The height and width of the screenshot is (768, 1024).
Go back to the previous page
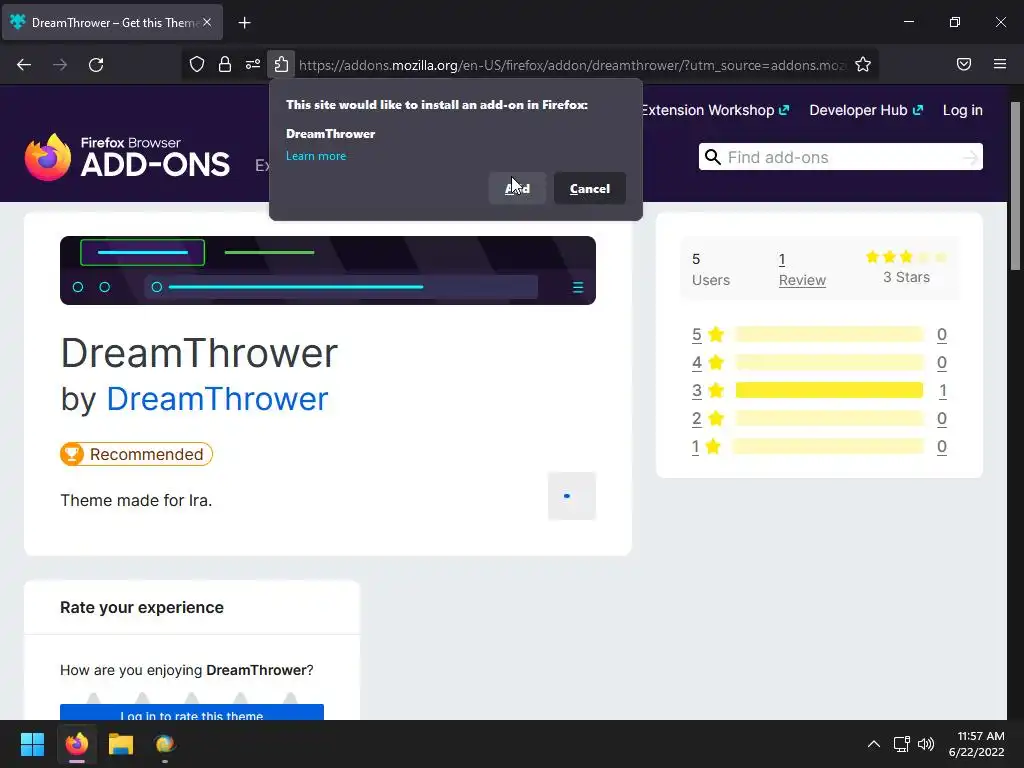click(x=24, y=65)
